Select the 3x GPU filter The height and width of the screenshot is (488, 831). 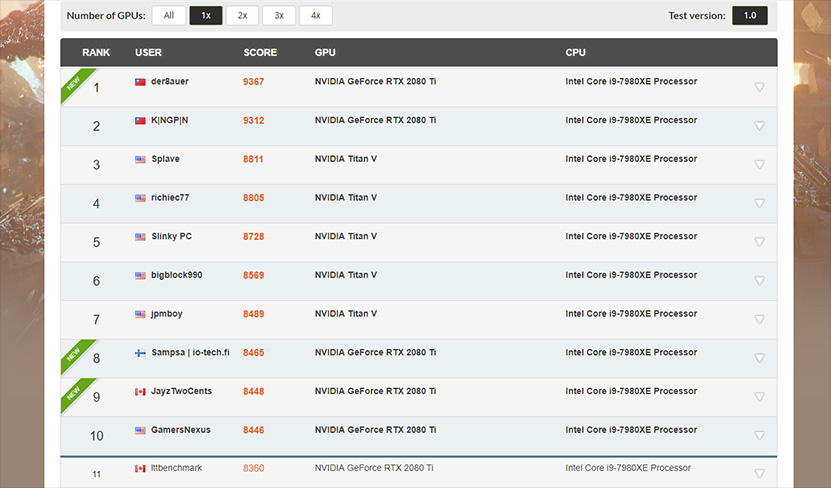click(x=279, y=15)
